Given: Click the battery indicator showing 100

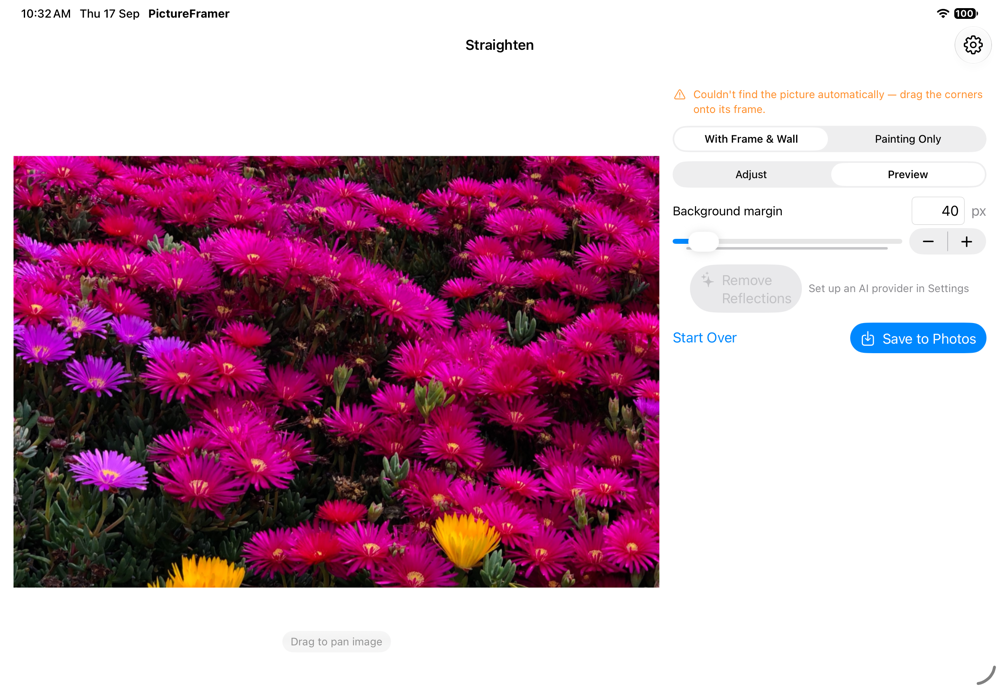Looking at the screenshot, I should pos(965,13).
